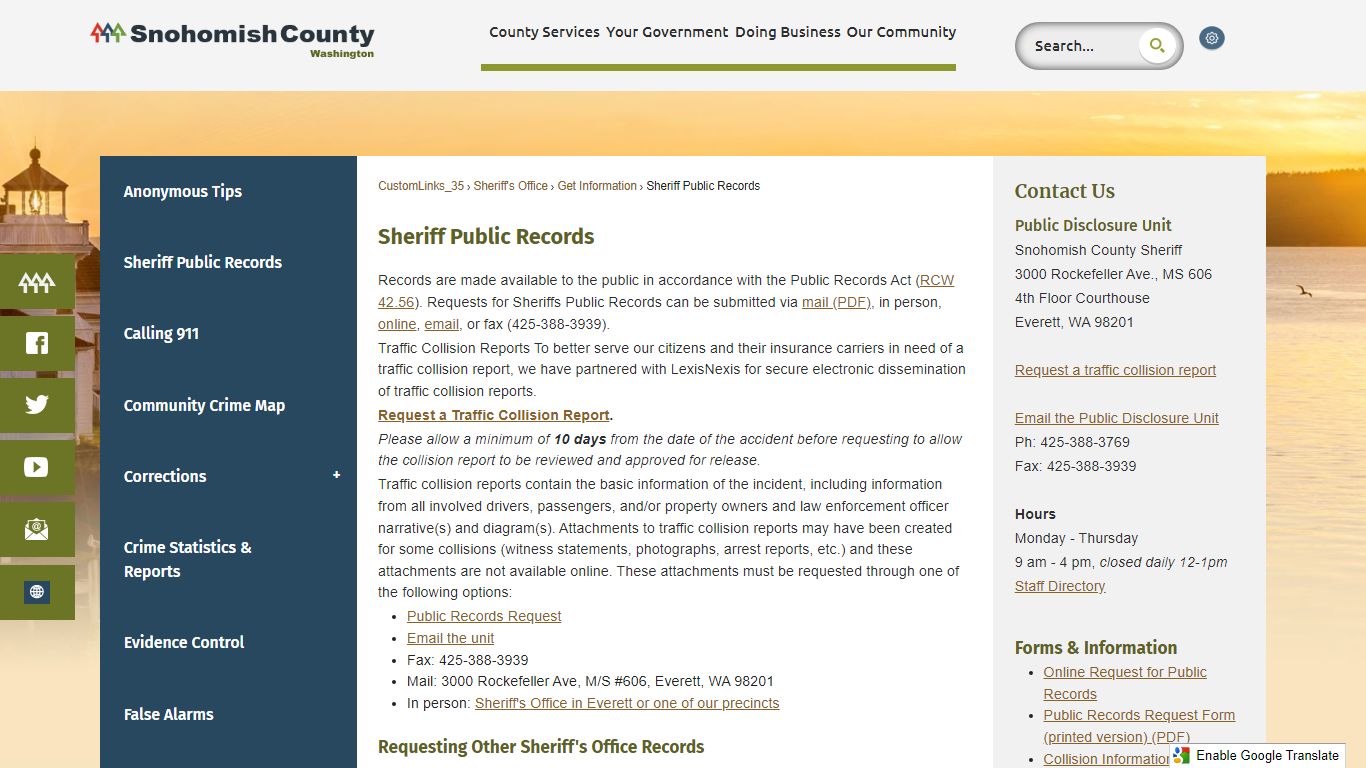Click Sheriff's Office breadcrumb
The height and width of the screenshot is (768, 1366).
510,186
